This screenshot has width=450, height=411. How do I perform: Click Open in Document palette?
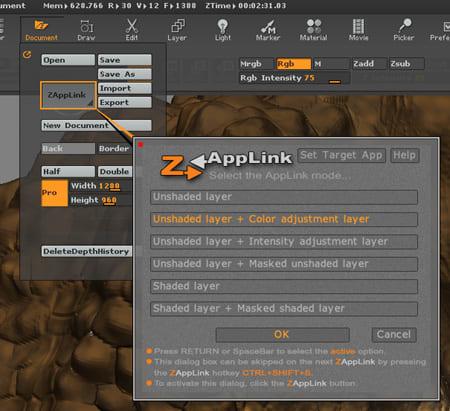68,60
